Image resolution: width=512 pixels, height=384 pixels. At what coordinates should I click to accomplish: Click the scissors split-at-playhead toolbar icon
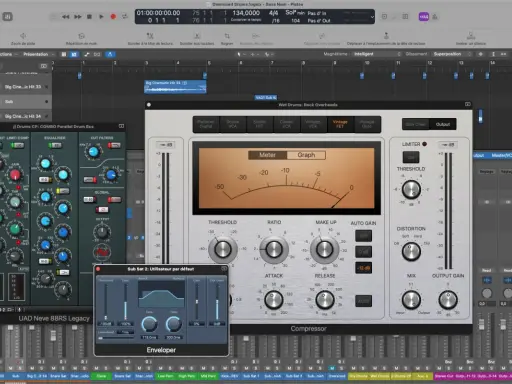150,36
